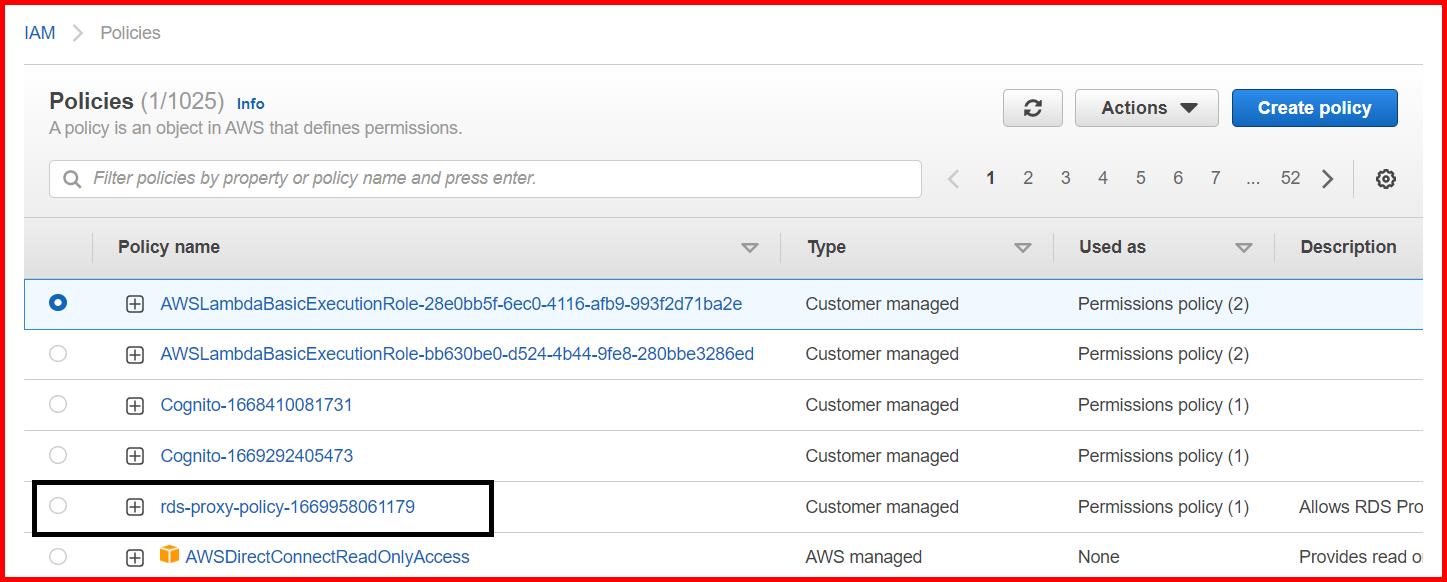Navigate to IAM via breadcrumb
The image size is (1447, 582).
38,31
